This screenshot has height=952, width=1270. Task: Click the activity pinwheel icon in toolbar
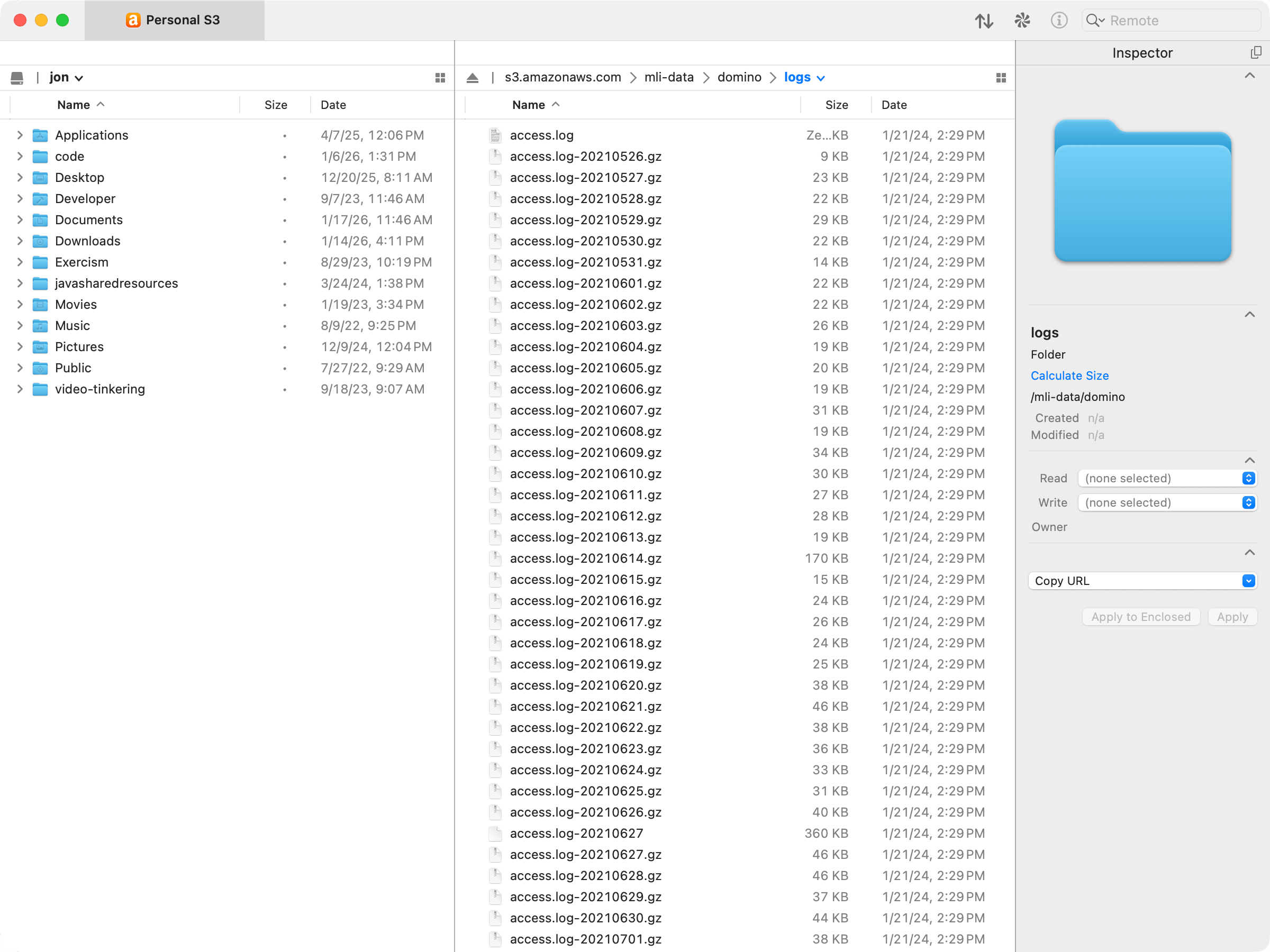point(1022,21)
